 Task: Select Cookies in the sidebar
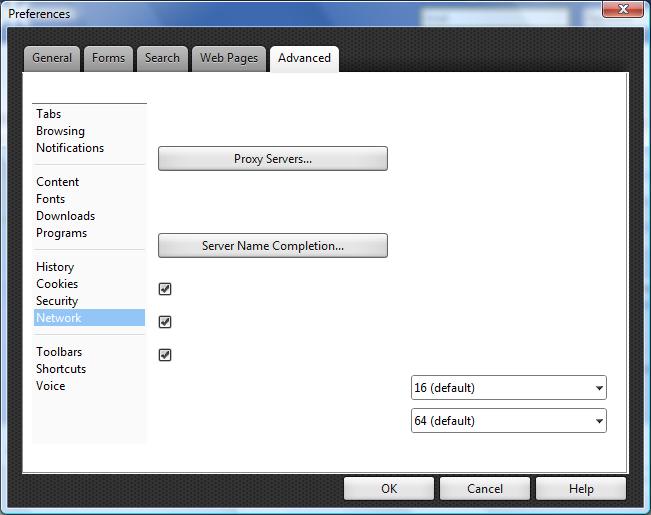pos(89,284)
